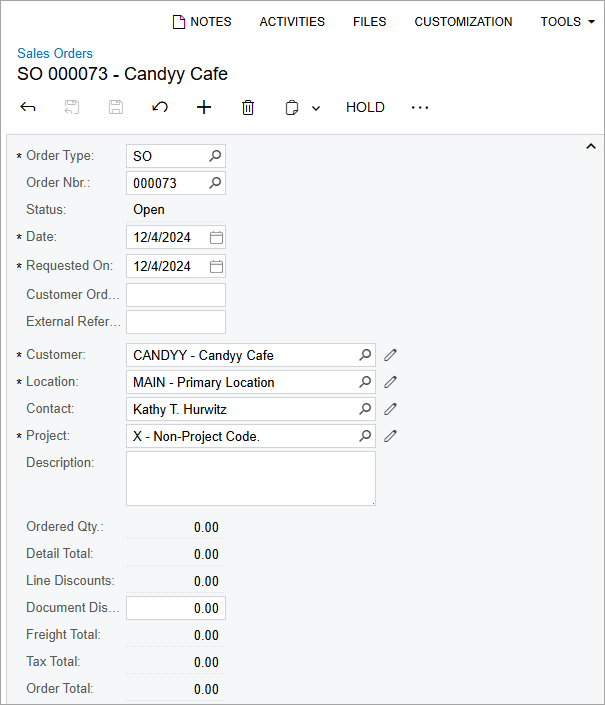Open the Activities menu item
Screen dimensions: 605x705
click(x=292, y=21)
